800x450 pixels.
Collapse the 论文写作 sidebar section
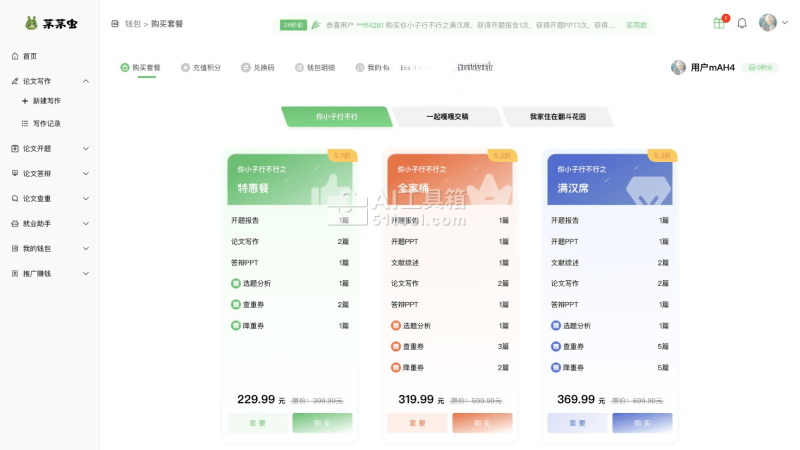click(86, 80)
